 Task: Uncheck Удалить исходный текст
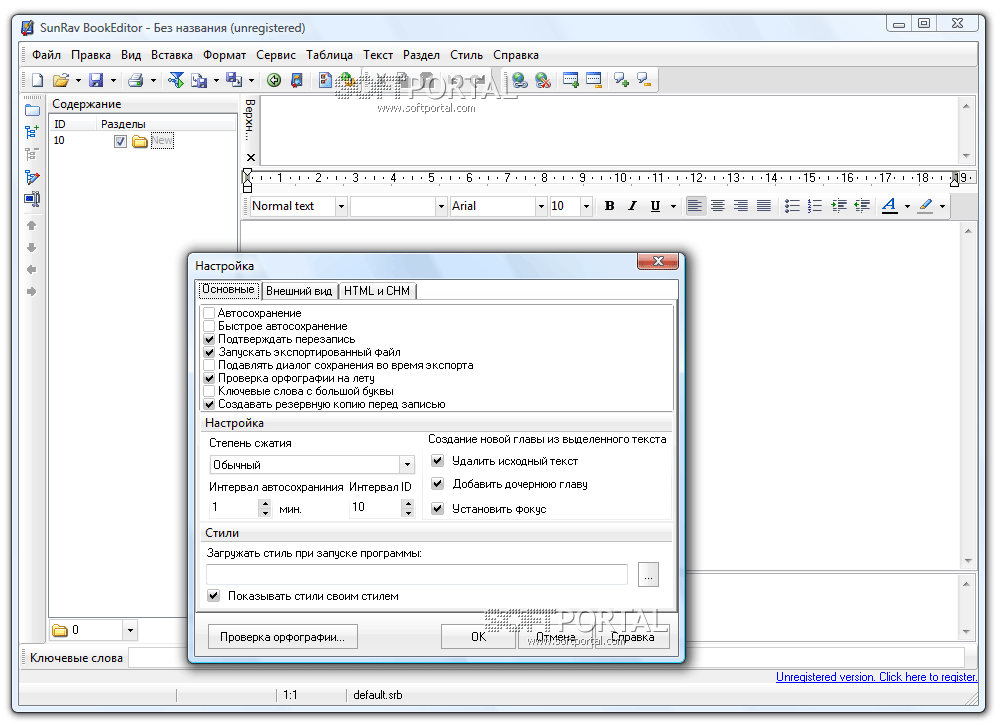[437, 461]
